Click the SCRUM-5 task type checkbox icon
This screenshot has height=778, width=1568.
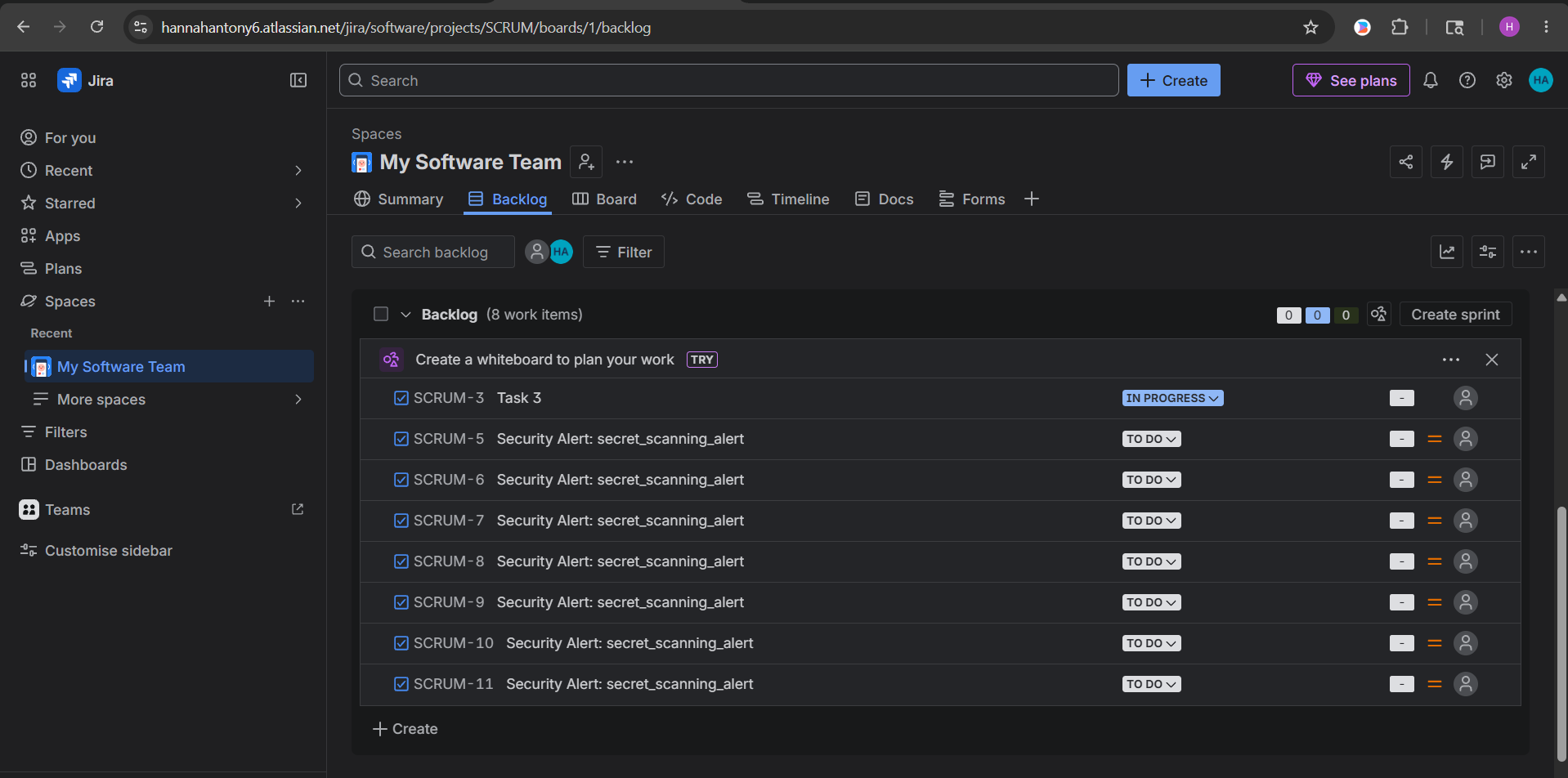click(x=401, y=439)
